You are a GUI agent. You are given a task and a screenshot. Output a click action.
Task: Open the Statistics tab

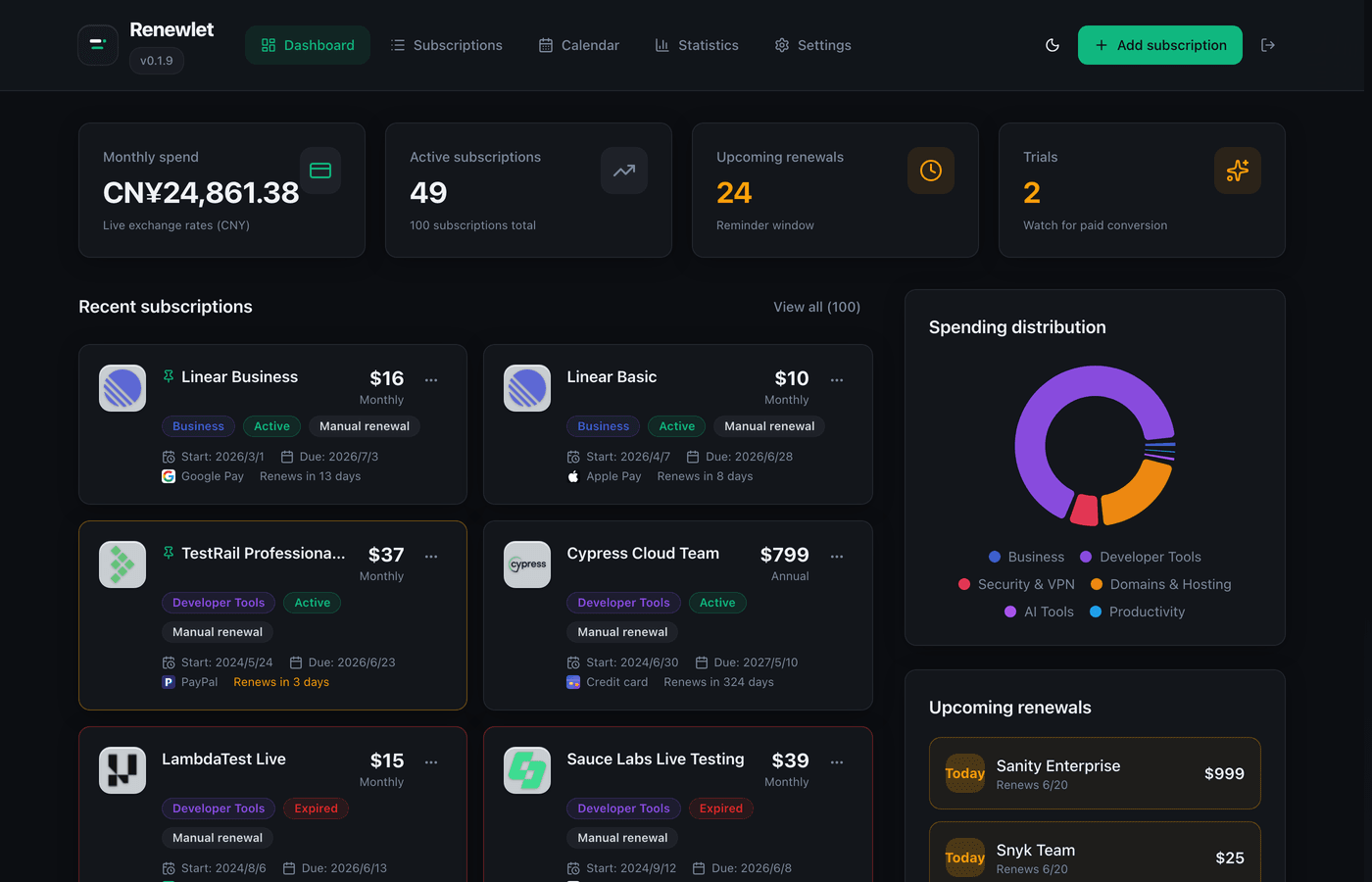point(697,45)
